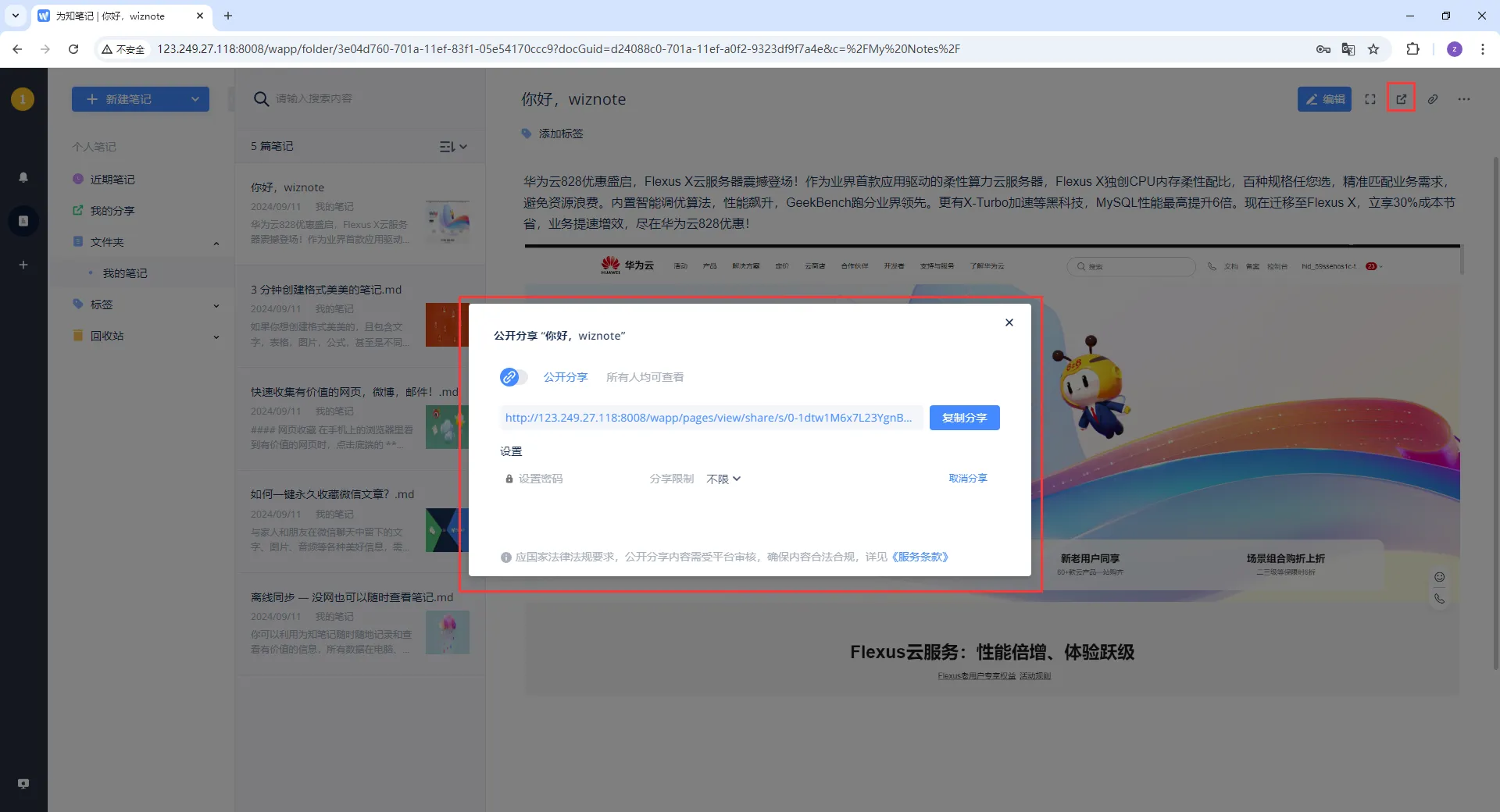Image resolution: width=1500 pixels, height=812 pixels.
Task: Open note 离线同步 in the list
Action: pos(359,624)
